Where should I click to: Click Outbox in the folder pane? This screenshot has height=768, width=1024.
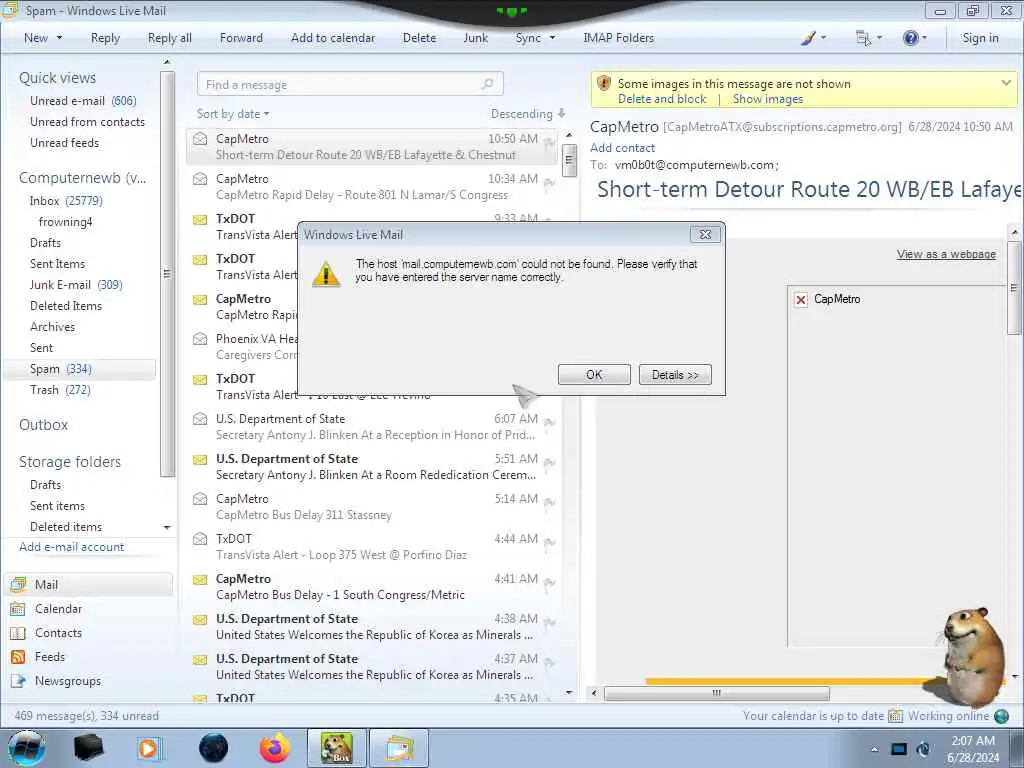click(43, 424)
